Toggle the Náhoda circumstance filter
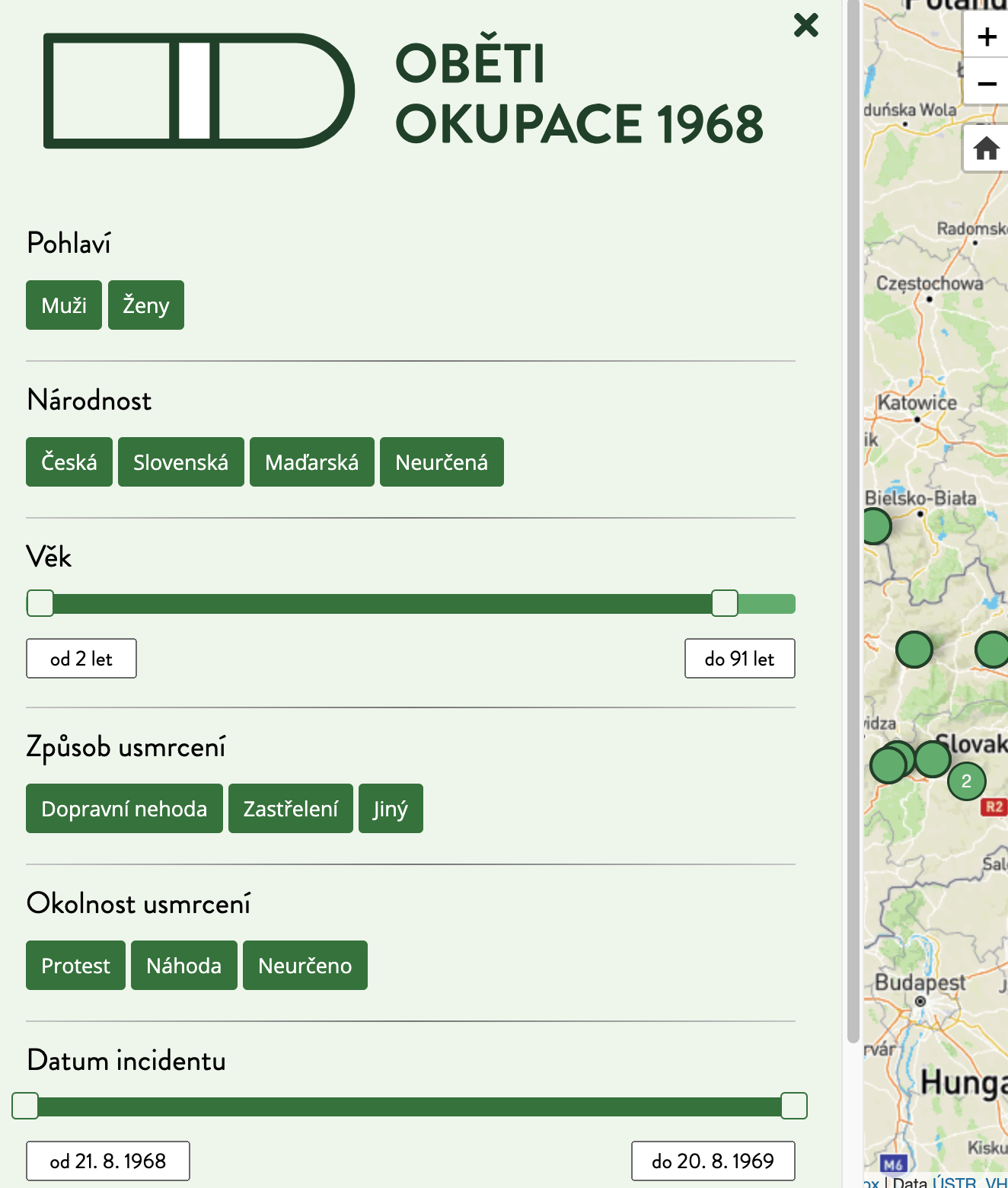Viewport: 1008px width, 1188px height. 184,966
